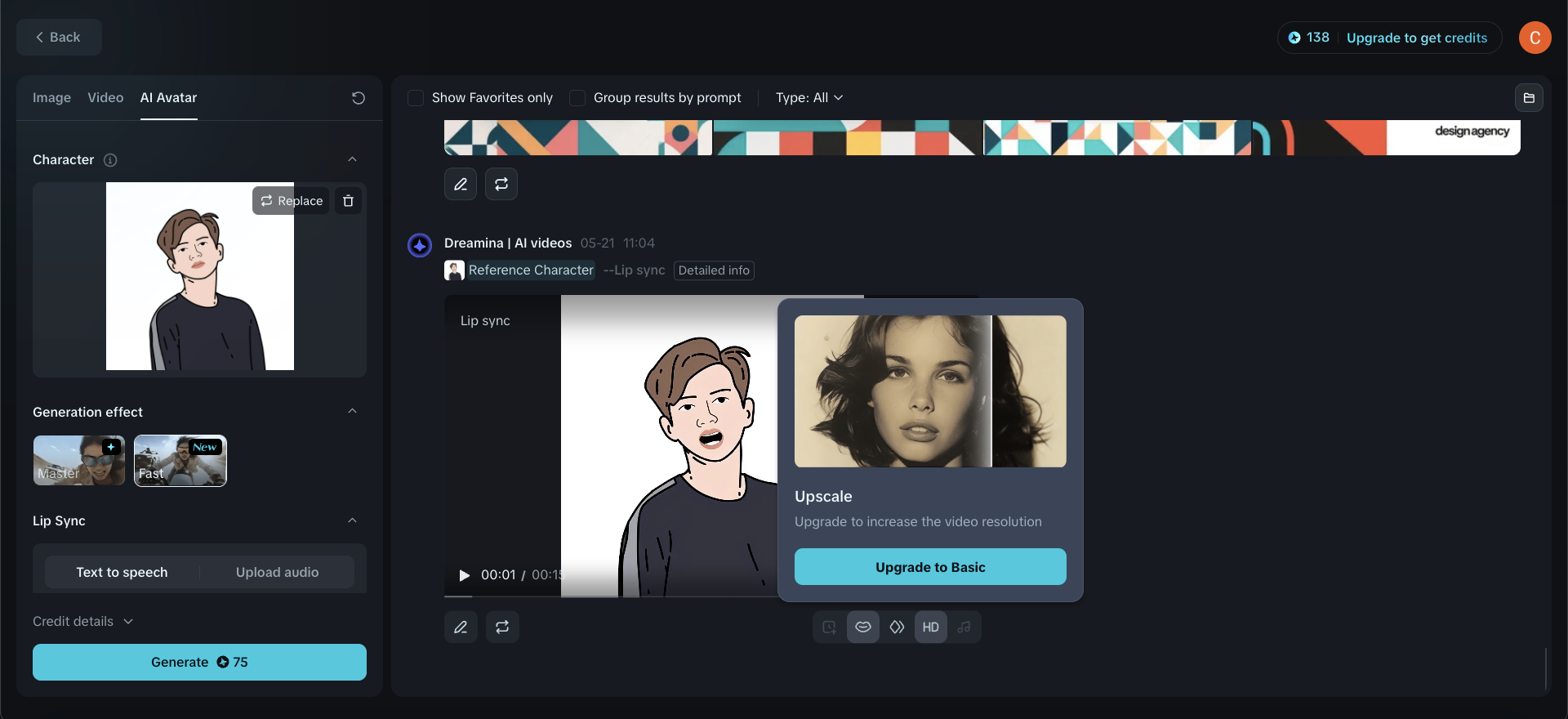
Task: Switch to the Video tab
Action: tap(105, 97)
